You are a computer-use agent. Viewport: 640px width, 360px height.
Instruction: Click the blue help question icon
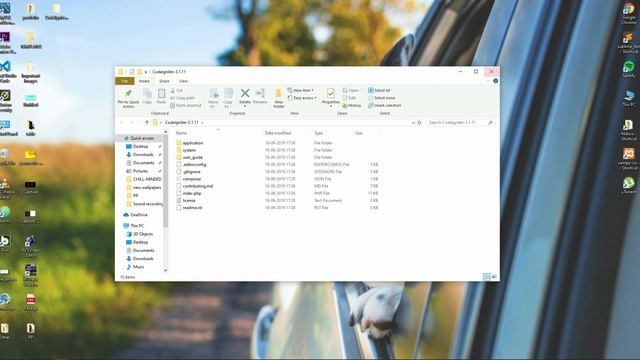tap(496, 81)
